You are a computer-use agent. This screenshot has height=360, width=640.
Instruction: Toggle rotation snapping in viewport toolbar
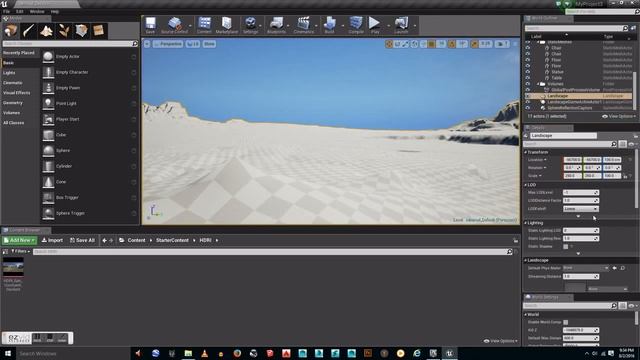(452, 44)
